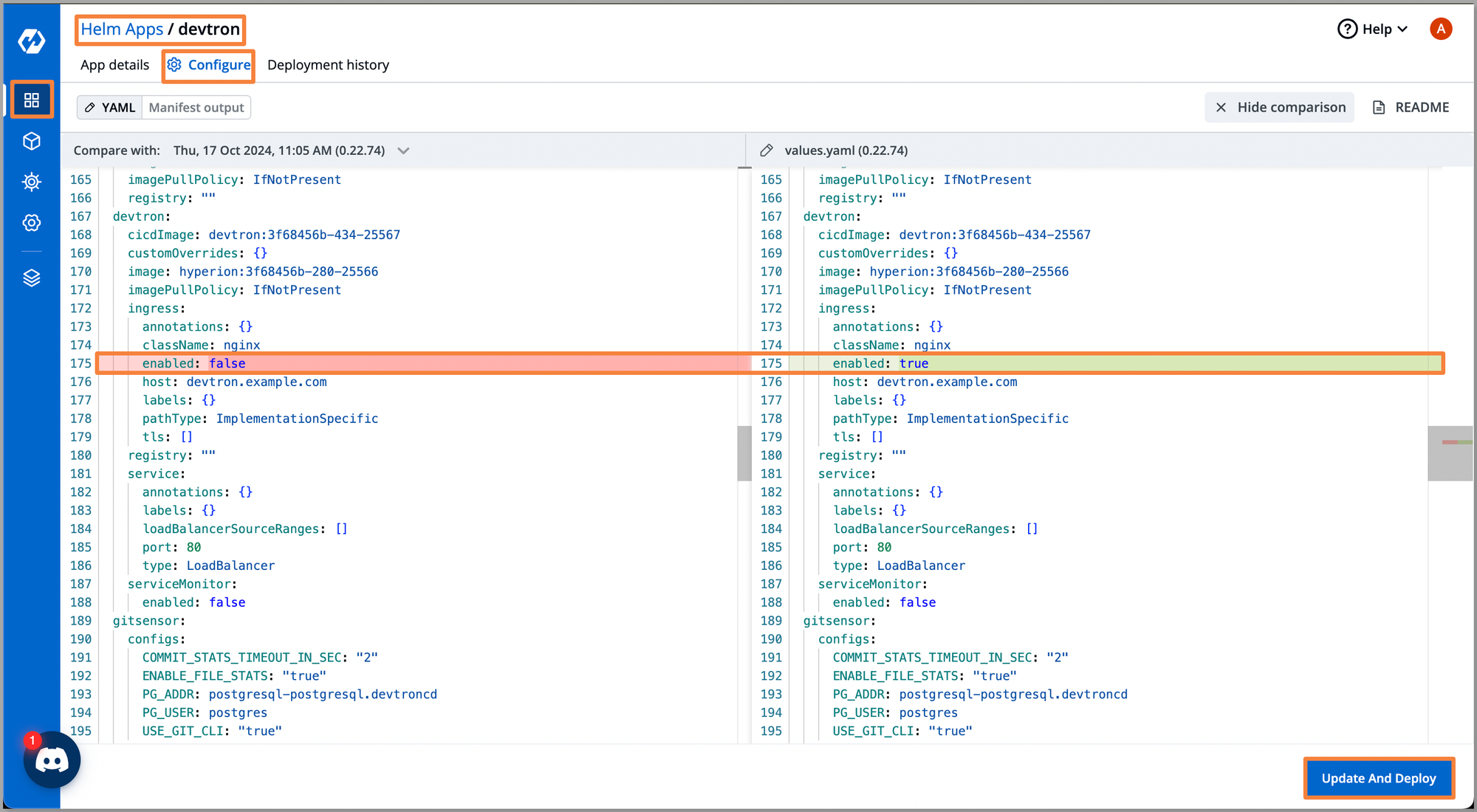The height and width of the screenshot is (812, 1477).
Task: Click the Helm Apps breadcrumb link
Action: [x=122, y=29]
